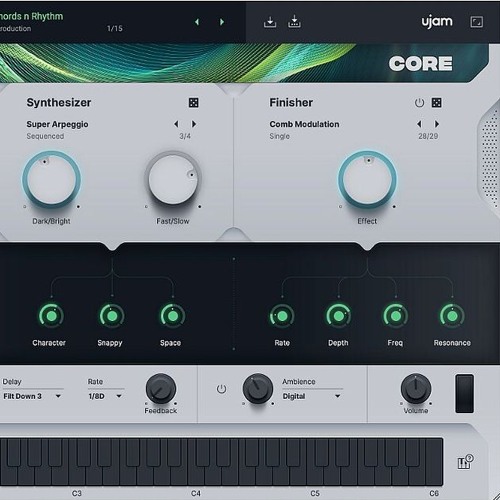Click the 3/4 synthesizer preset counter
The width and height of the screenshot is (500, 500).
coord(185,136)
